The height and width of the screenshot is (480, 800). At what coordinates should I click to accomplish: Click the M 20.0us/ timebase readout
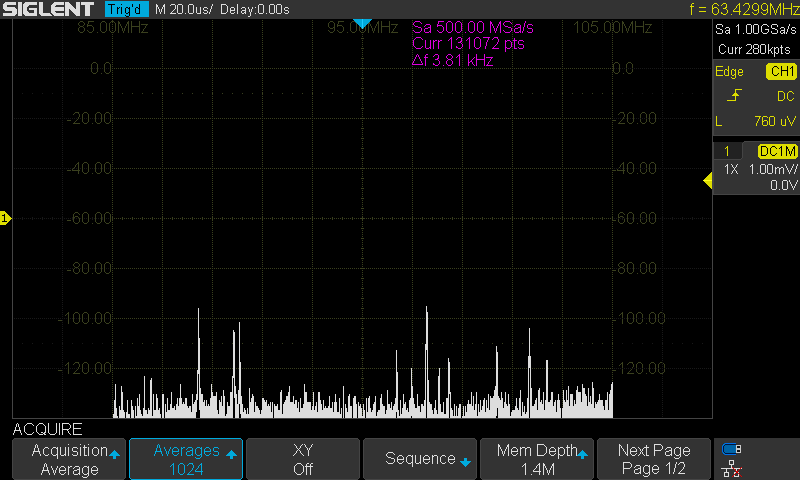pyautogui.click(x=184, y=9)
